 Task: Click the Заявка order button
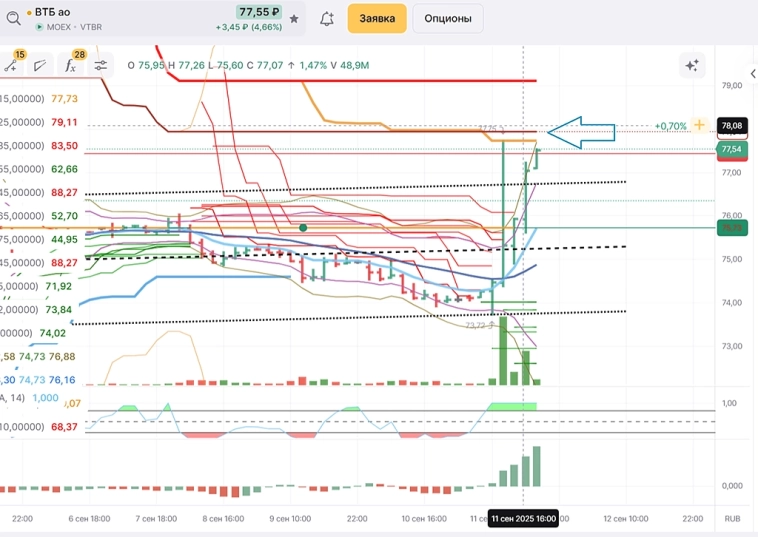[x=377, y=18]
